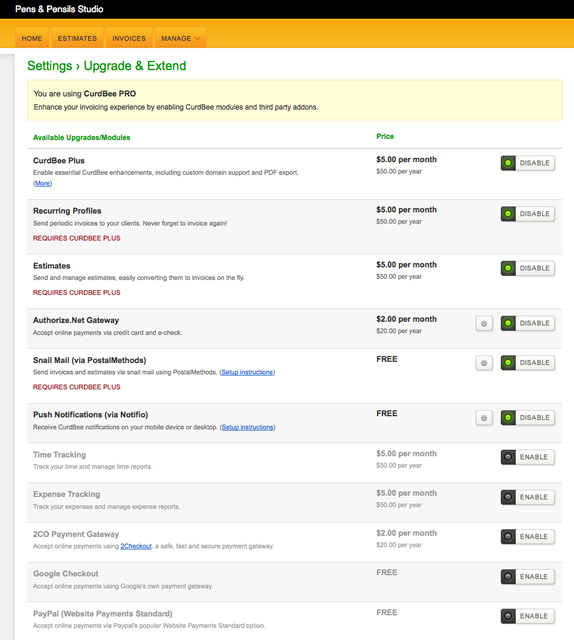Click the FREE price for PayPal
Viewport: 574px width, 640px height.
(x=387, y=612)
